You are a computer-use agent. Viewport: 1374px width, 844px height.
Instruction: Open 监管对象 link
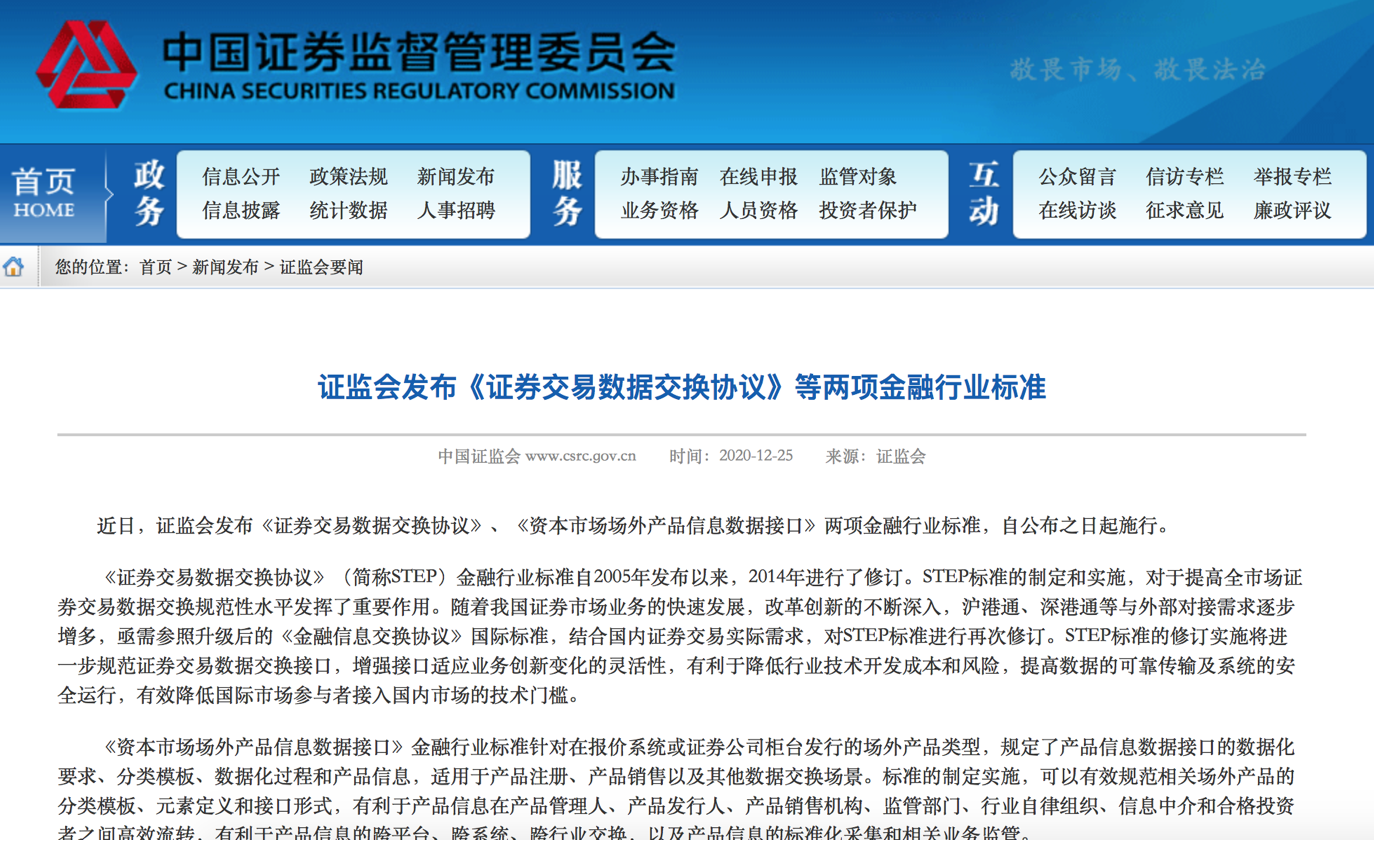pos(858,177)
